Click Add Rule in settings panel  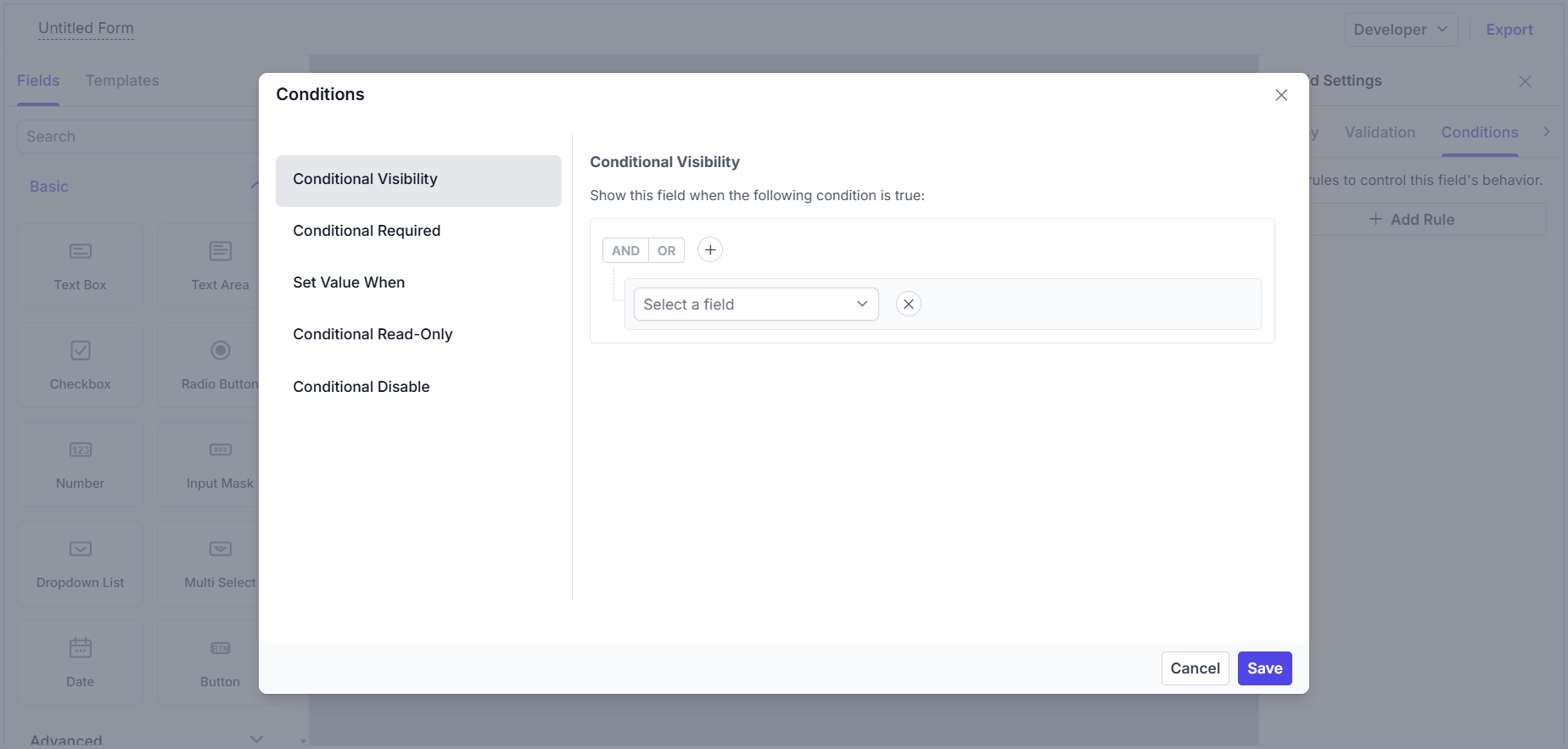[x=1412, y=220]
